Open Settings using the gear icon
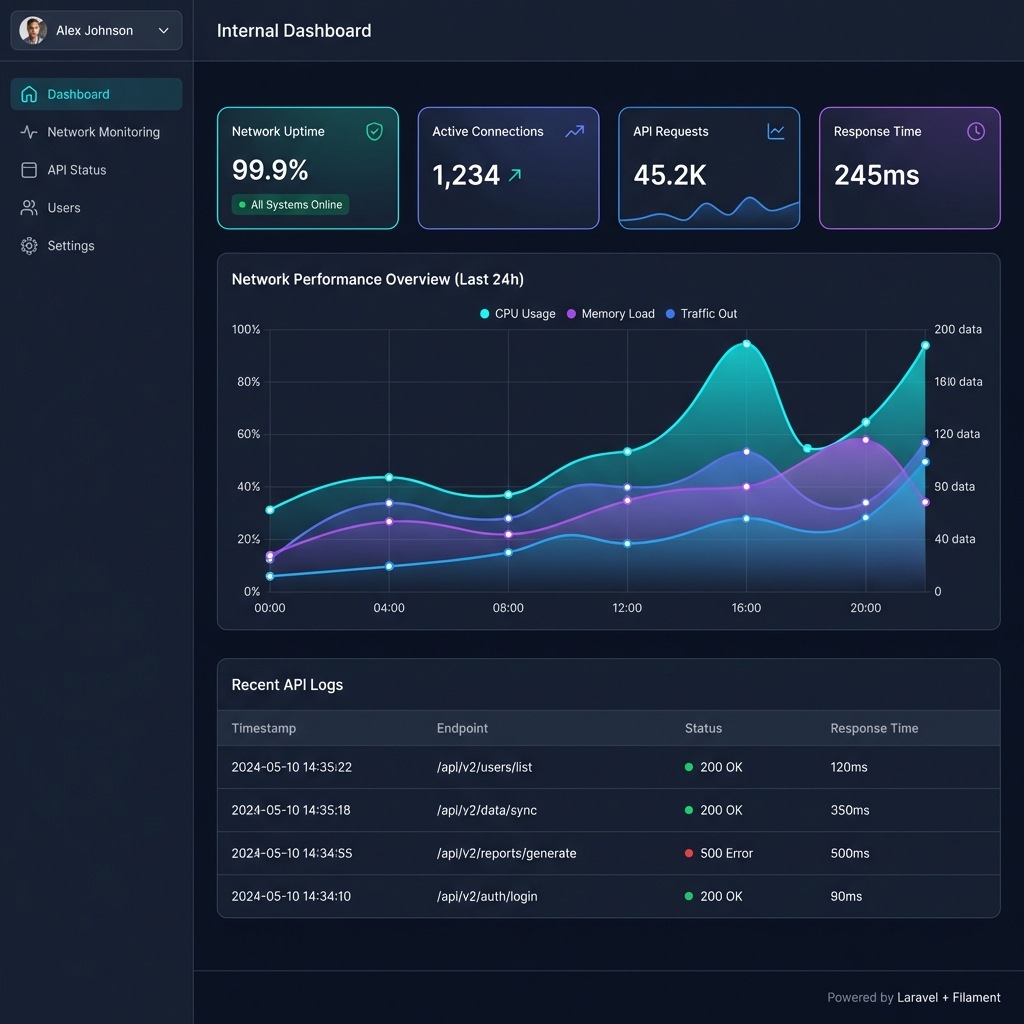 27,245
